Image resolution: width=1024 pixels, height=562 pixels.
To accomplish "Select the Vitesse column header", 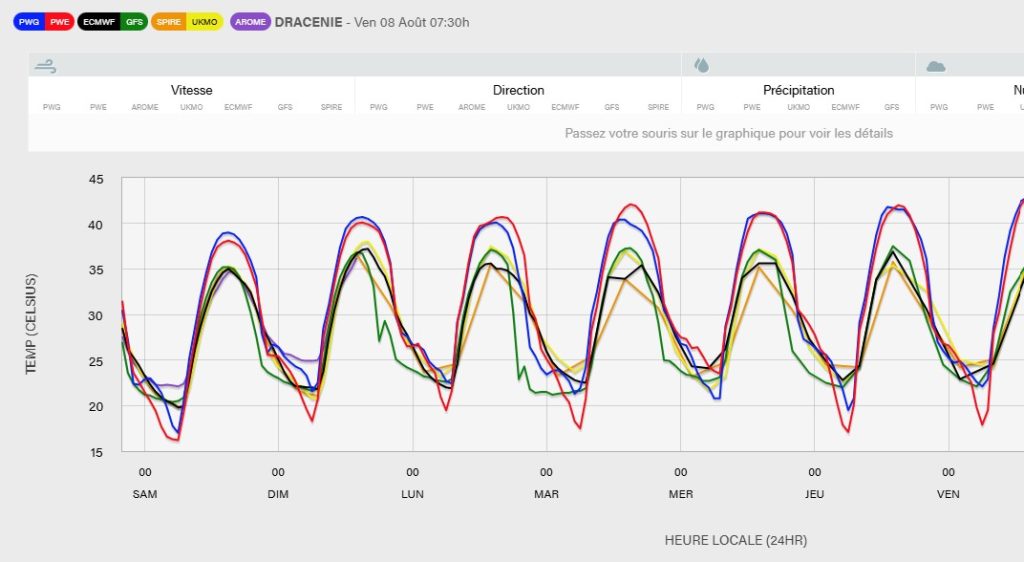I will pyautogui.click(x=191, y=90).
